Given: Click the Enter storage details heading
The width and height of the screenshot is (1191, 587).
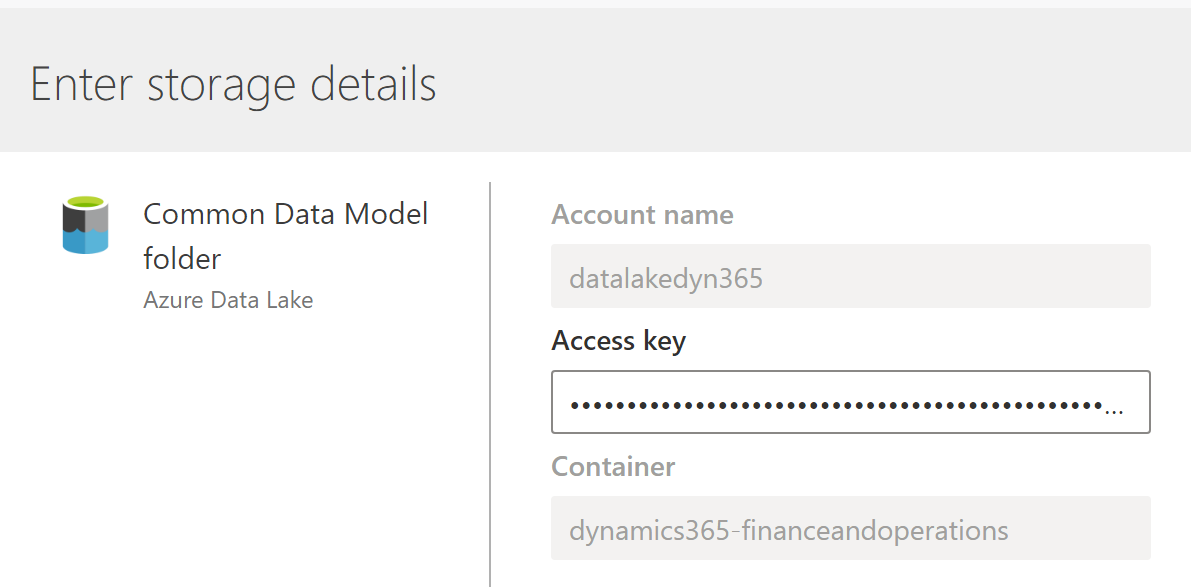Looking at the screenshot, I should pos(233,84).
